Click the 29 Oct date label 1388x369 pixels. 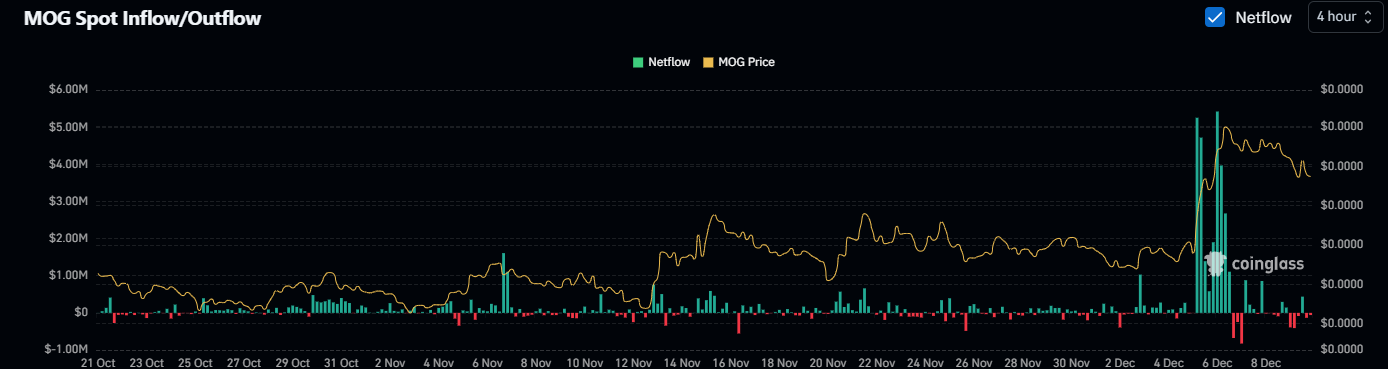[294, 363]
